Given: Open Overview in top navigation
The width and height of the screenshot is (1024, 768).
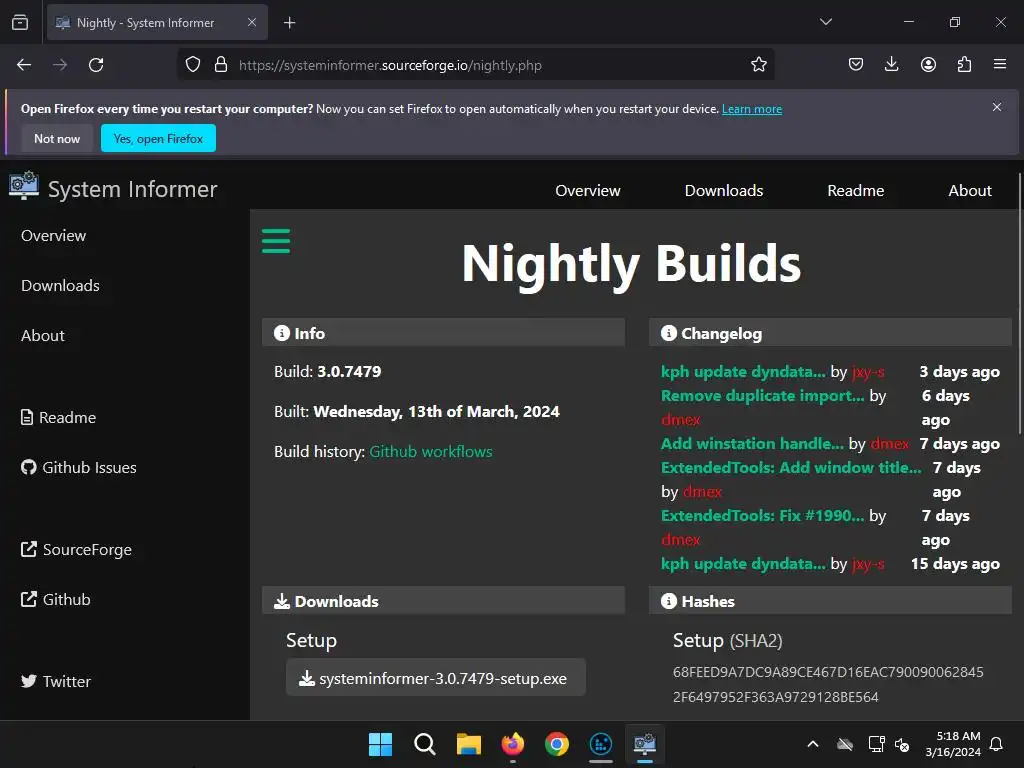Looking at the screenshot, I should (x=588, y=191).
